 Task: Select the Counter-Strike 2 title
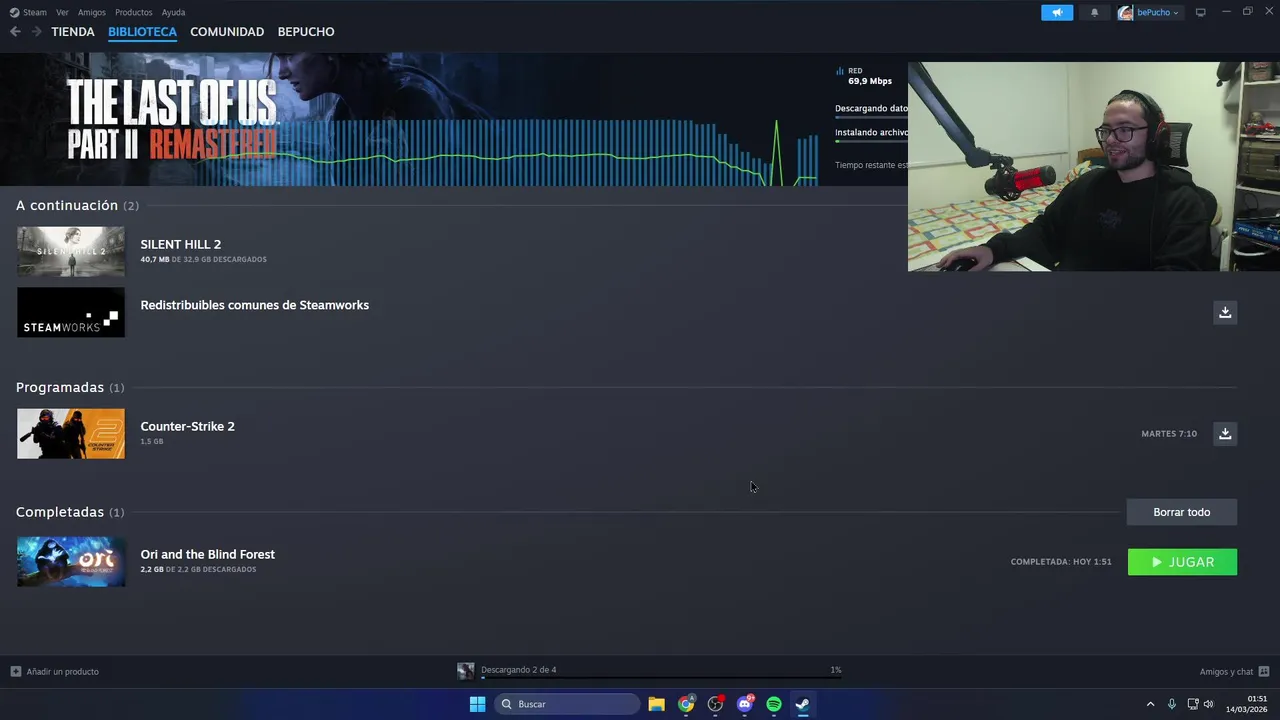tap(187, 426)
